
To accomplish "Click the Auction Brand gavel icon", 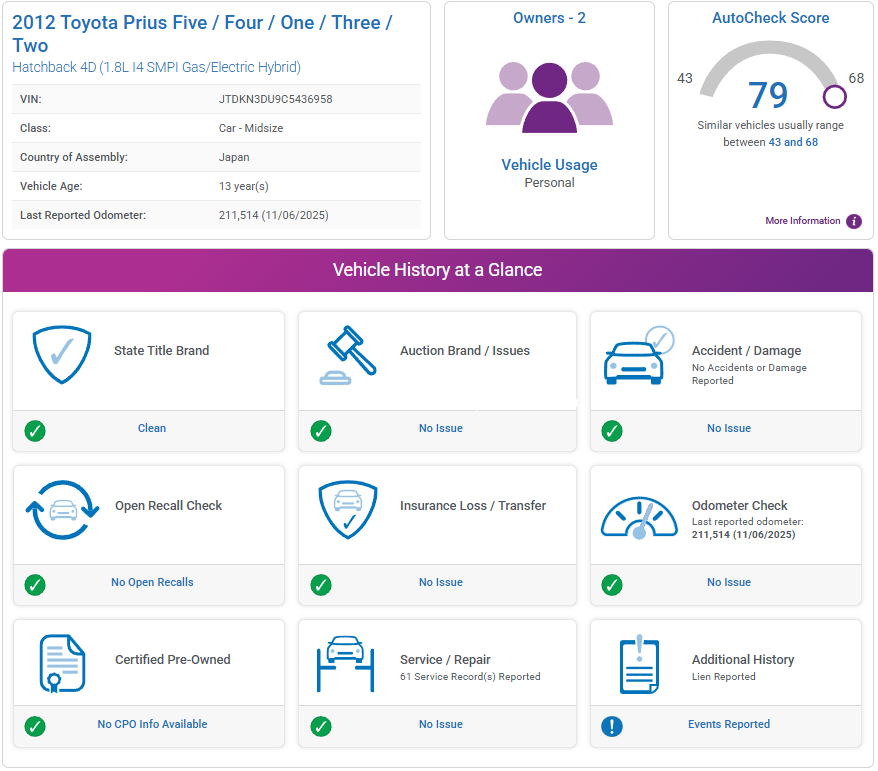I will click(347, 355).
